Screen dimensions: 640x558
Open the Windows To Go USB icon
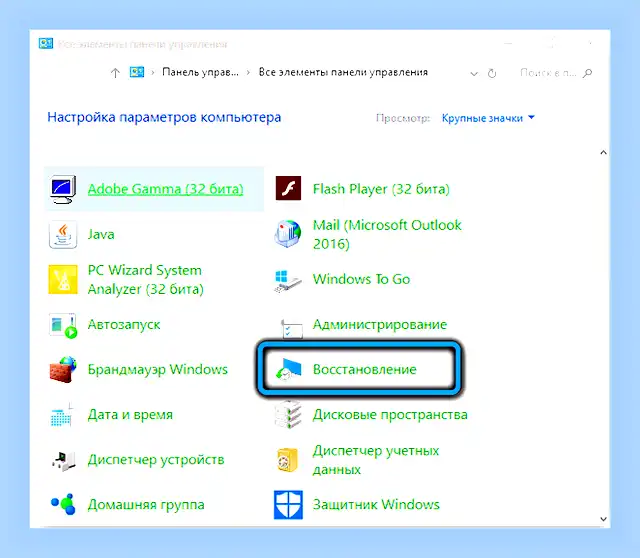tap(288, 281)
